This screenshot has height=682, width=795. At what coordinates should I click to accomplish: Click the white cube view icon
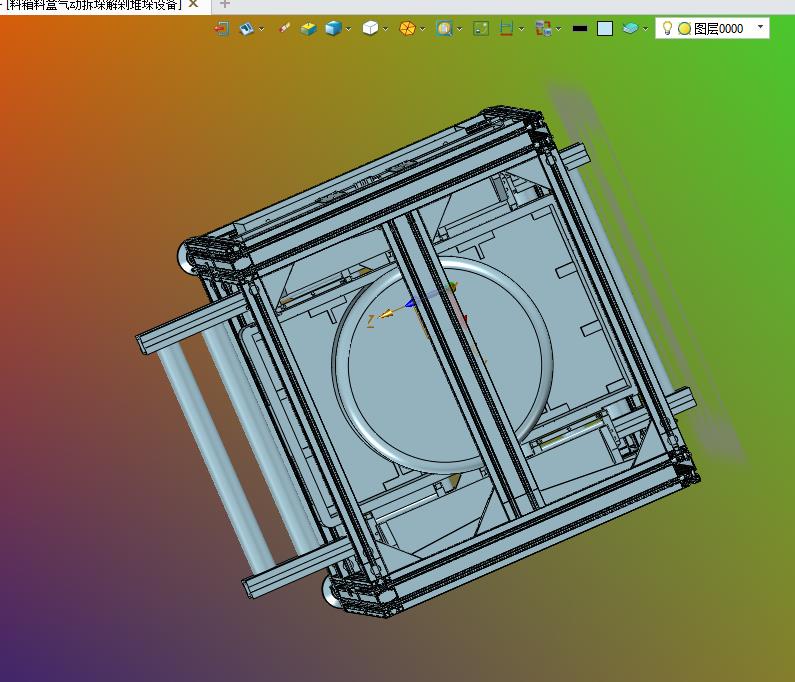(370, 28)
